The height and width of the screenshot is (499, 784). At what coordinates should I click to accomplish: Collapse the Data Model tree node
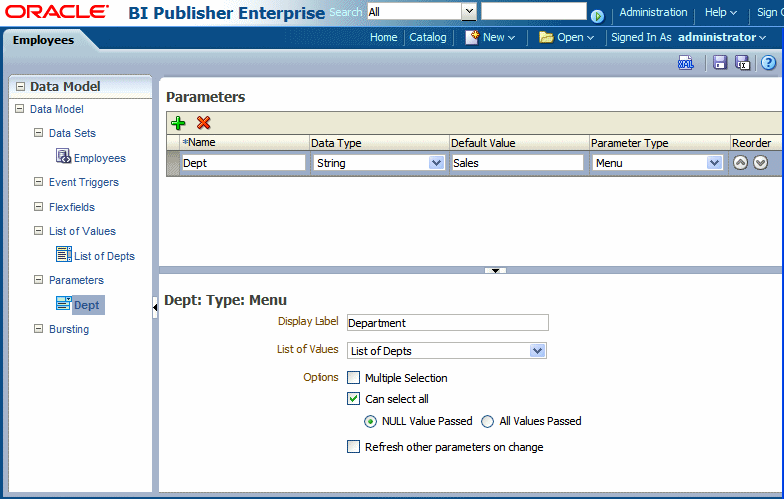tap(20, 108)
